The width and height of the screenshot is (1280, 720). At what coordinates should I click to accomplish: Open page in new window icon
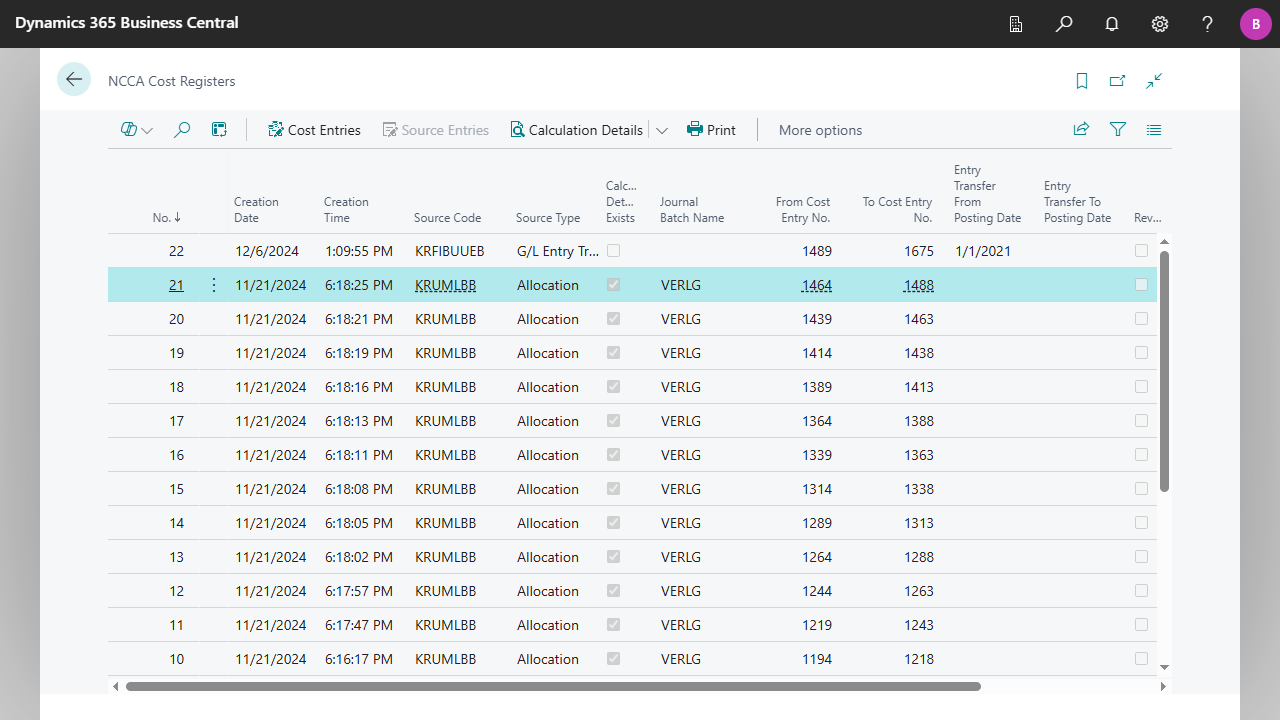1118,81
